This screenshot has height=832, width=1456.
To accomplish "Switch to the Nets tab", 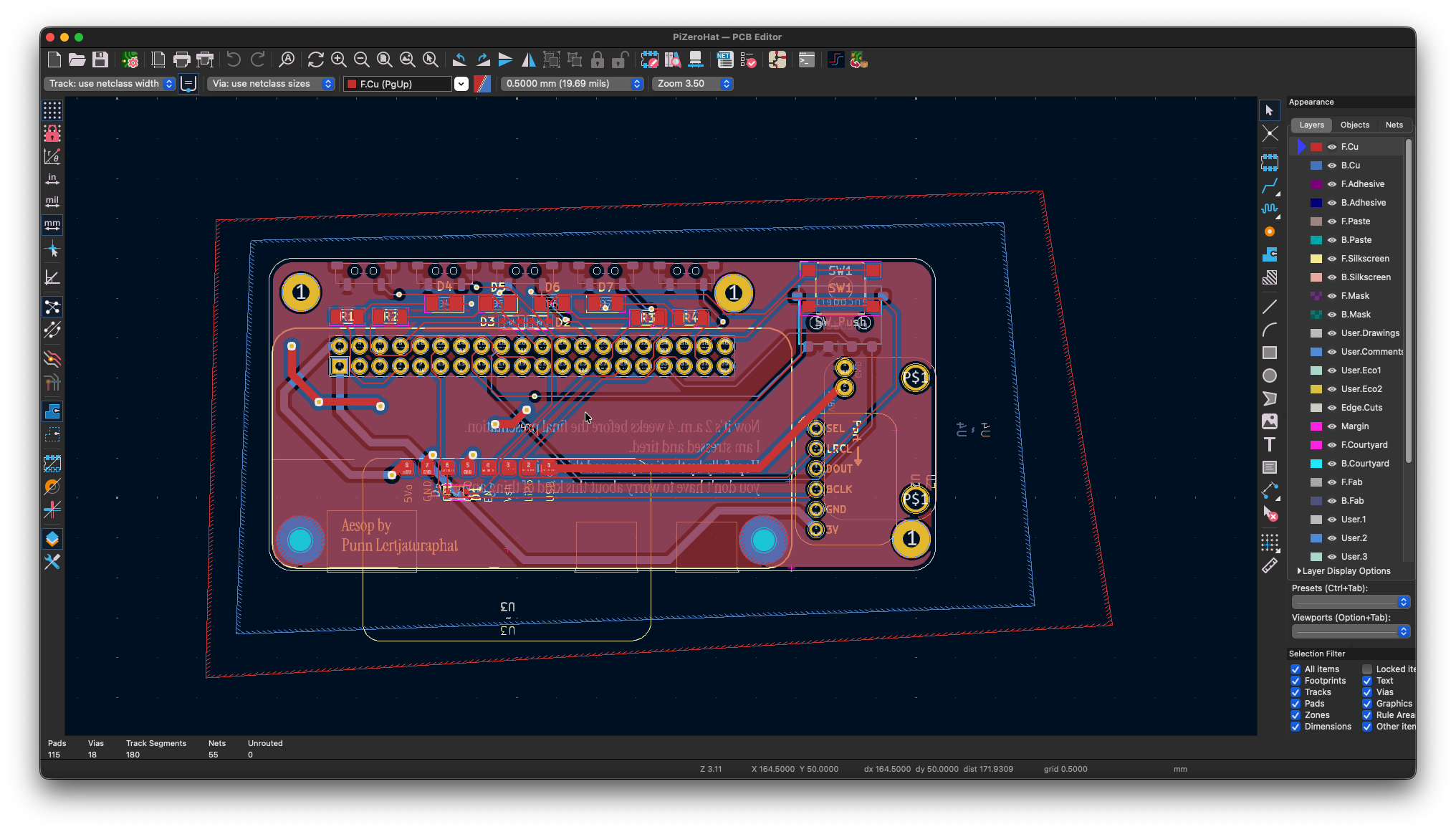I will (x=1394, y=125).
